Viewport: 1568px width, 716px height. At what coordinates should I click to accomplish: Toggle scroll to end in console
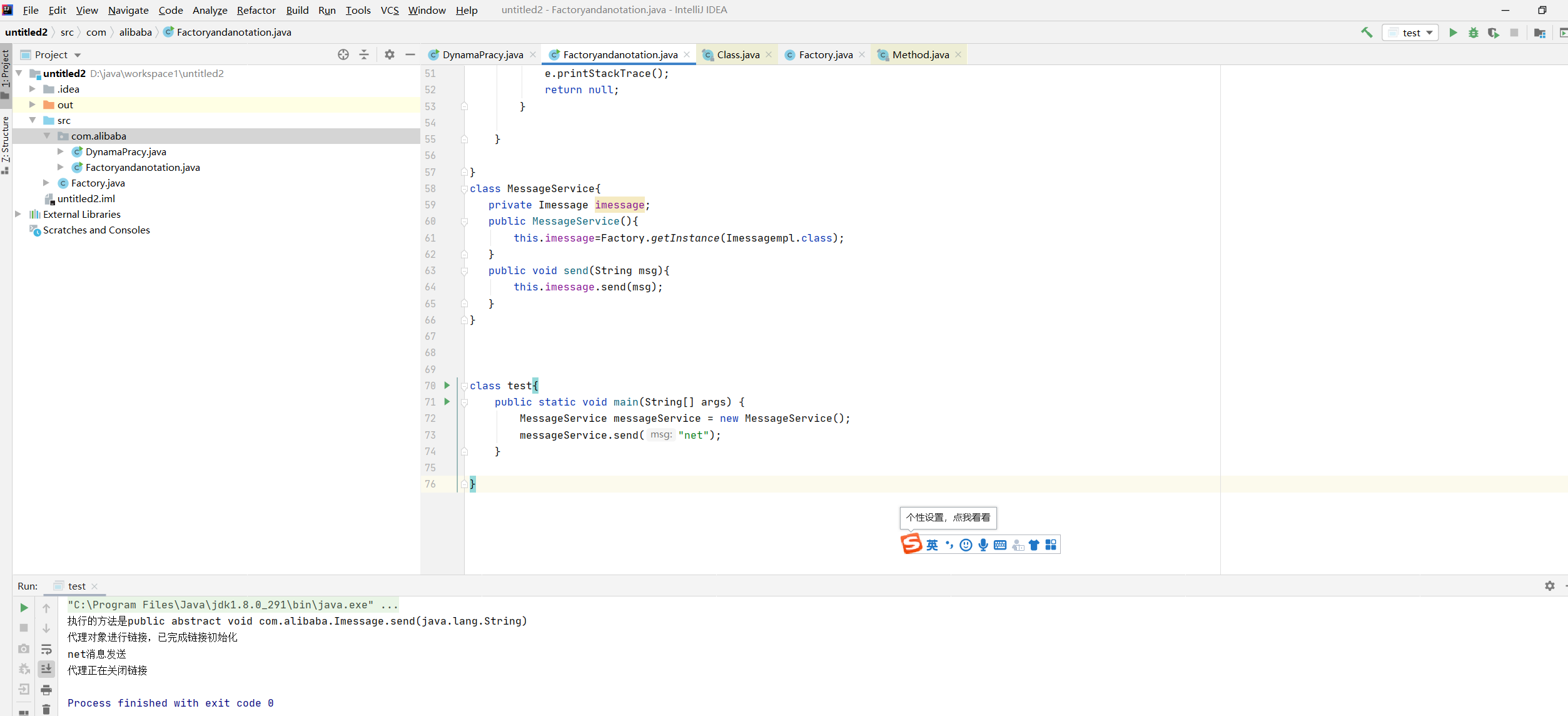point(46,669)
